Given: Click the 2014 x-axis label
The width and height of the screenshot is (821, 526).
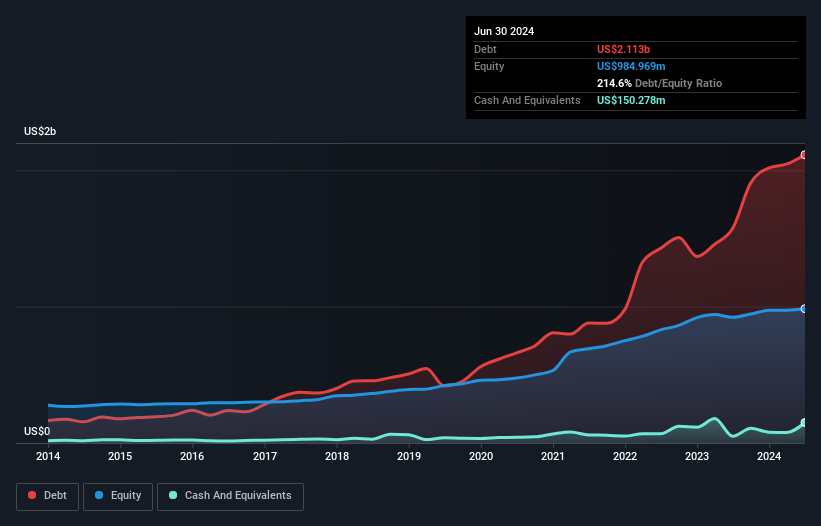Looking at the screenshot, I should (x=48, y=456).
